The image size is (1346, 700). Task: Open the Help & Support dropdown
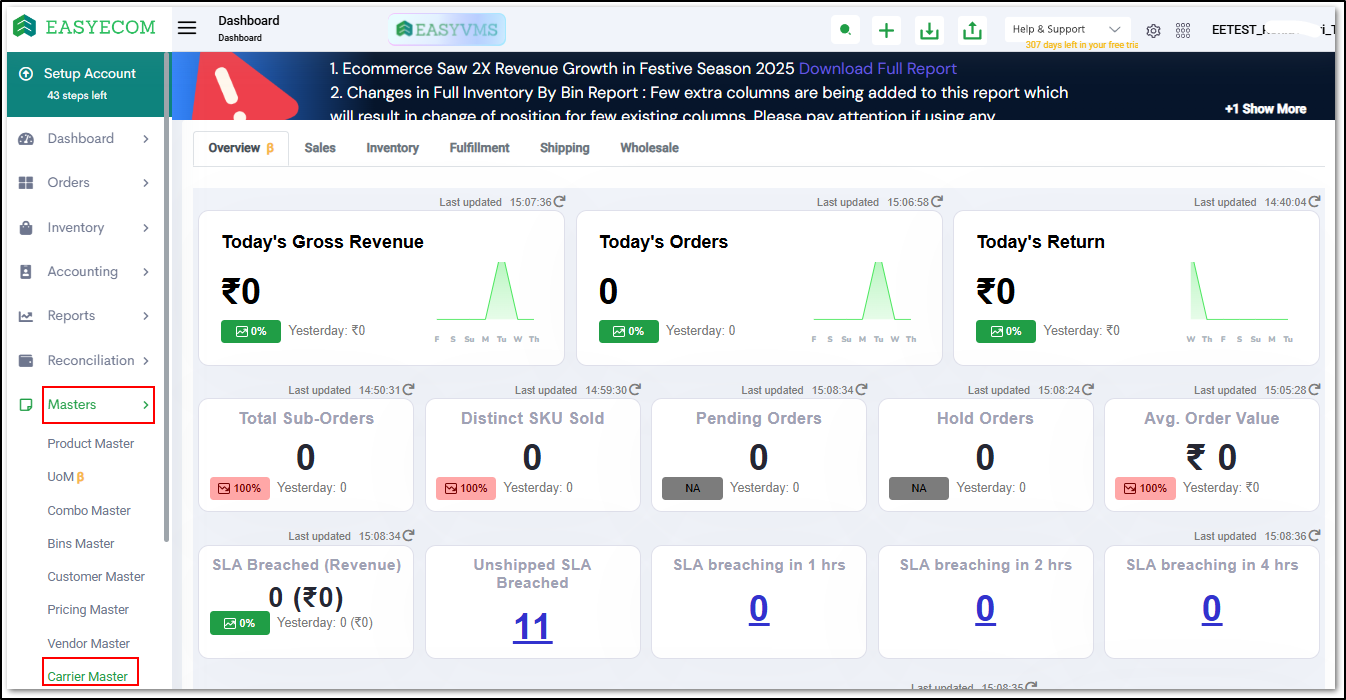click(1067, 30)
